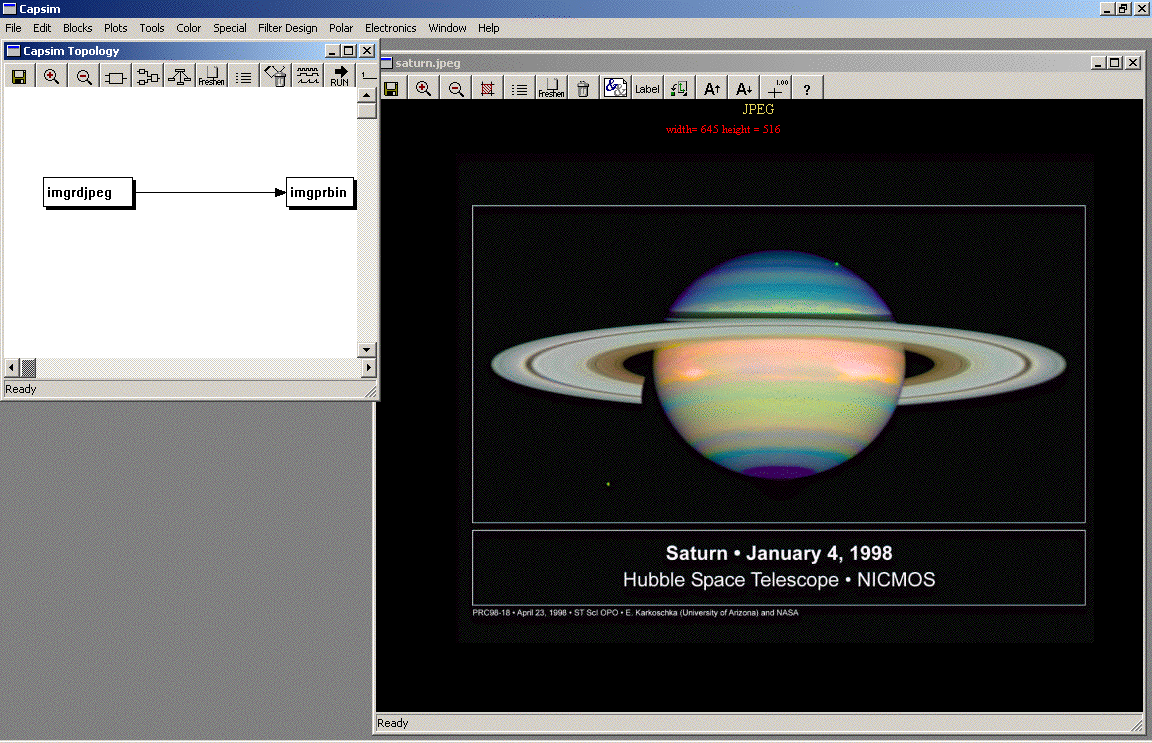This screenshot has height=743, width=1152.
Task: Select the hierarchy tree icon in Topology toolbar
Action: tap(179, 76)
